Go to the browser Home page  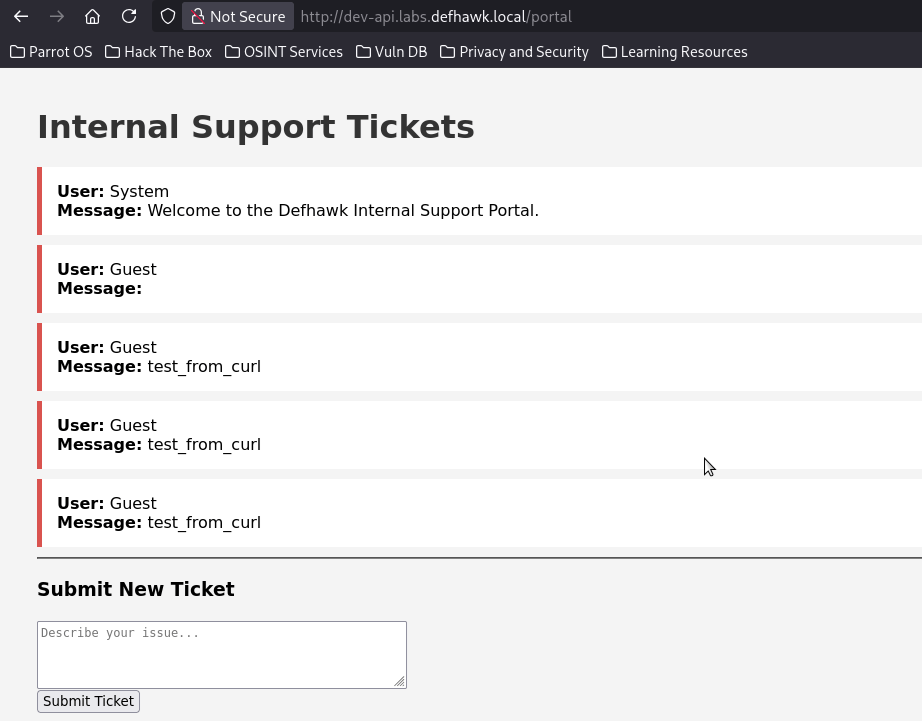(92, 16)
